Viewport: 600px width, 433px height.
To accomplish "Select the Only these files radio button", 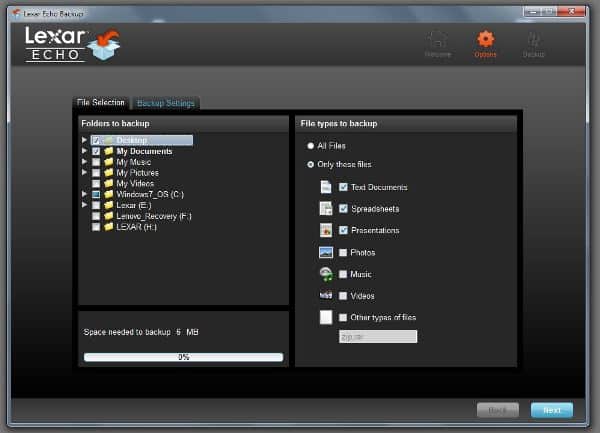I will (x=310, y=164).
